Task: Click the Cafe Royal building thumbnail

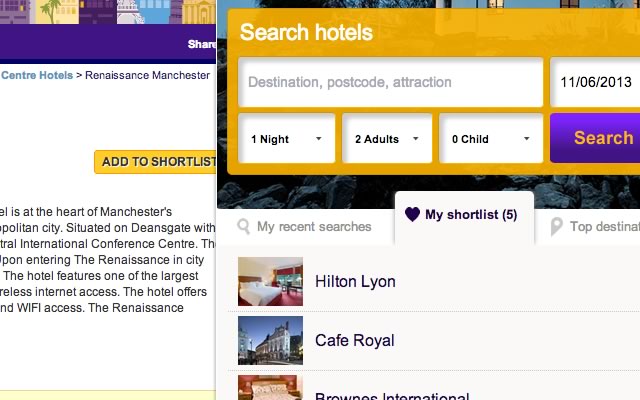Action: pyautogui.click(x=270, y=340)
